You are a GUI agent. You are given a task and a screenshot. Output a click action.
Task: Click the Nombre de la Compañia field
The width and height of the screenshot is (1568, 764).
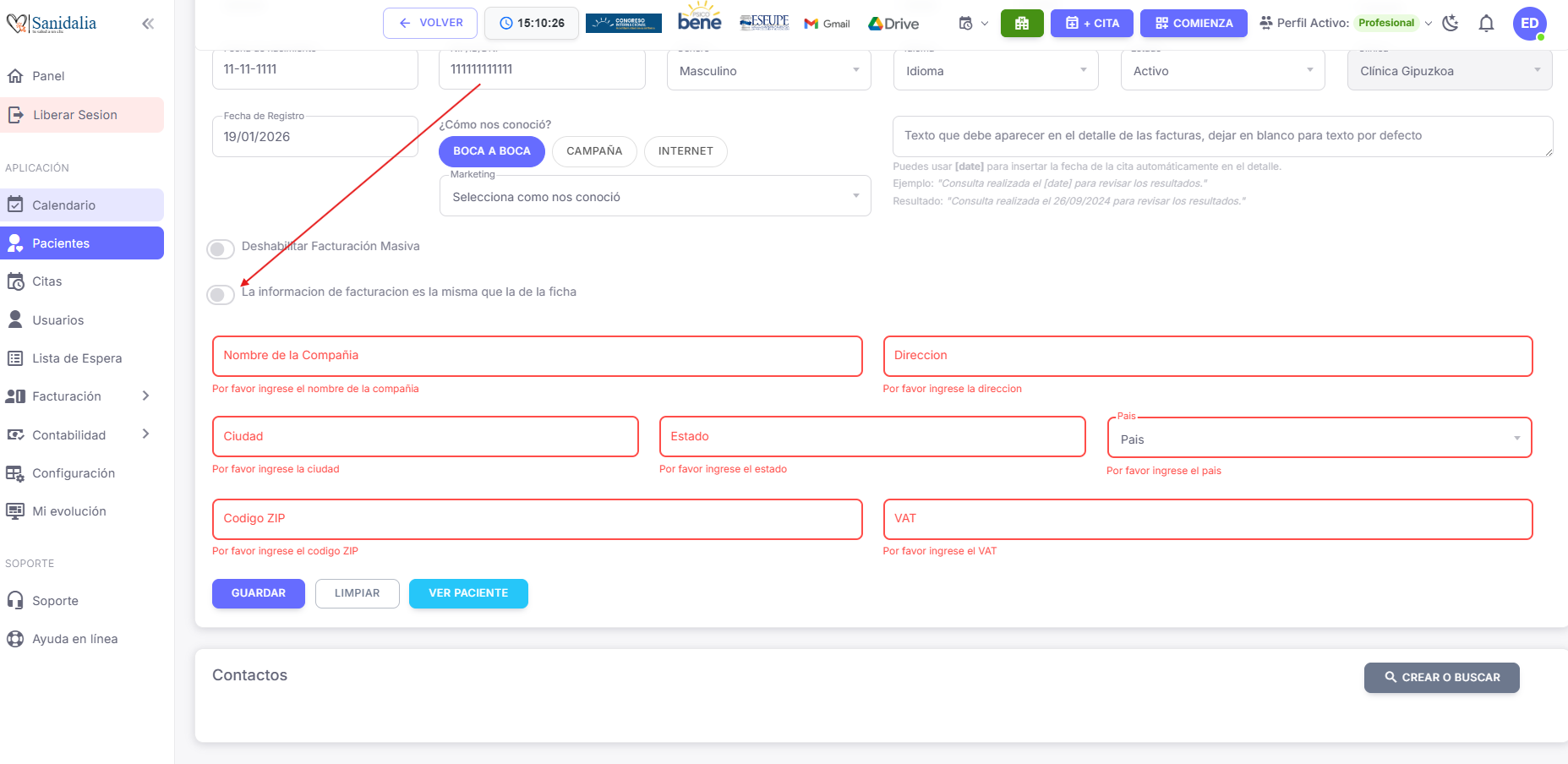pyautogui.click(x=537, y=356)
